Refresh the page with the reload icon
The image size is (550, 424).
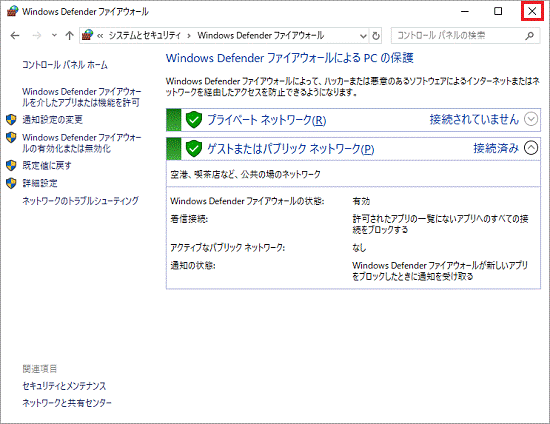pos(376,36)
